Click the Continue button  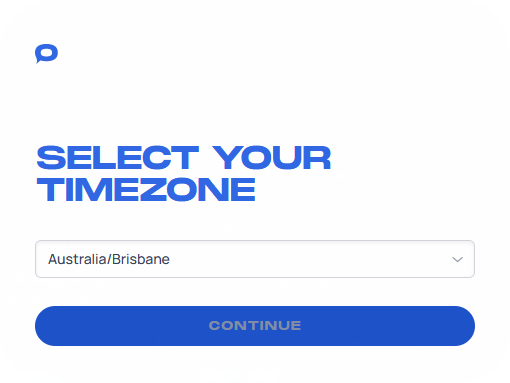[x=255, y=326]
